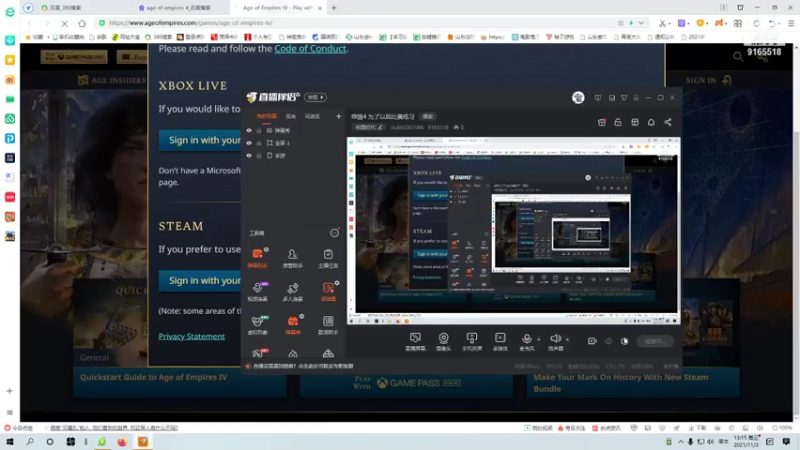Viewport: 800px width, 450px height.
Task: Open the toolbox settings circle icon
Action: (x=334, y=233)
